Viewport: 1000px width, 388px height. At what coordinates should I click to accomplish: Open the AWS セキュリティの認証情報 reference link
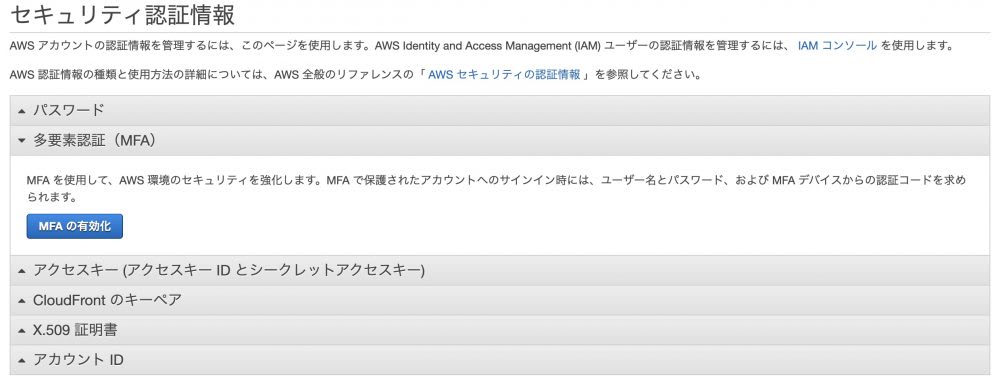click(504, 75)
